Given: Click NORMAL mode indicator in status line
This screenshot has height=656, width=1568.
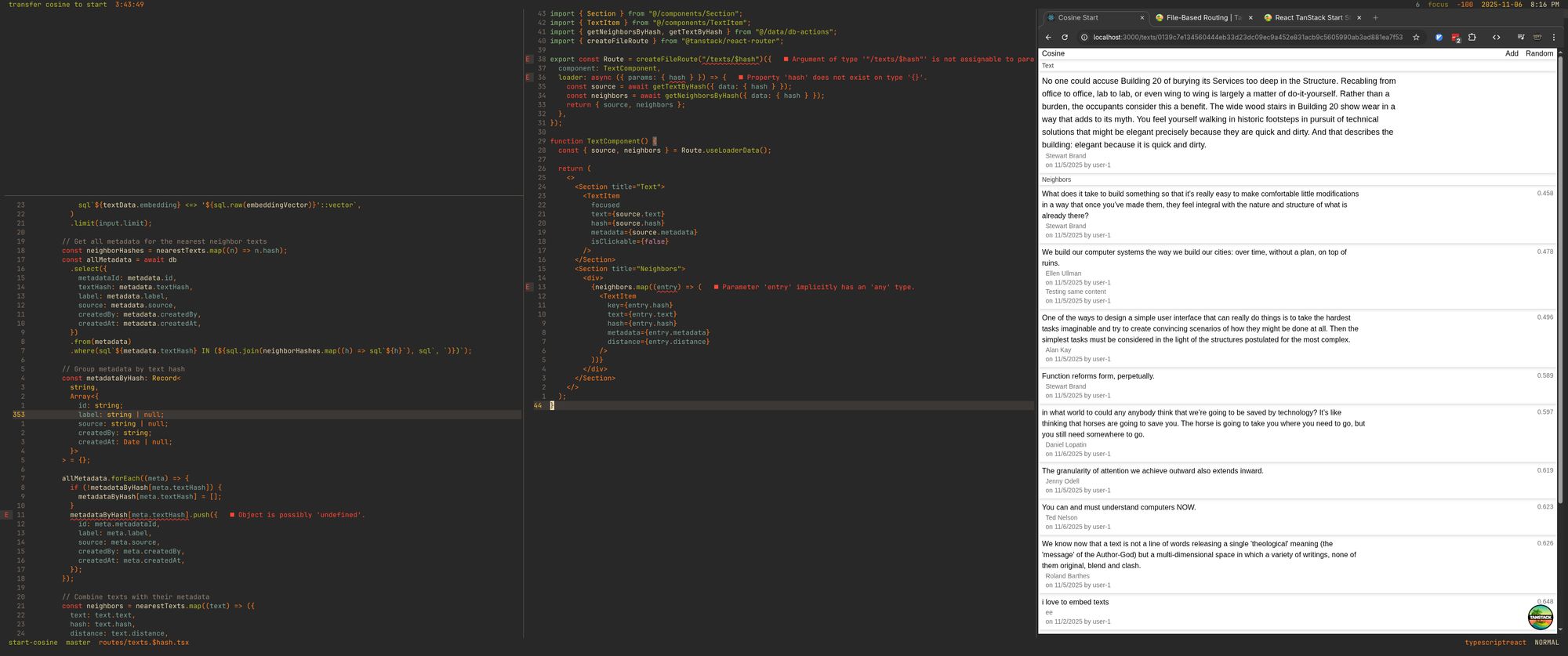Looking at the screenshot, I should pos(1547,643).
